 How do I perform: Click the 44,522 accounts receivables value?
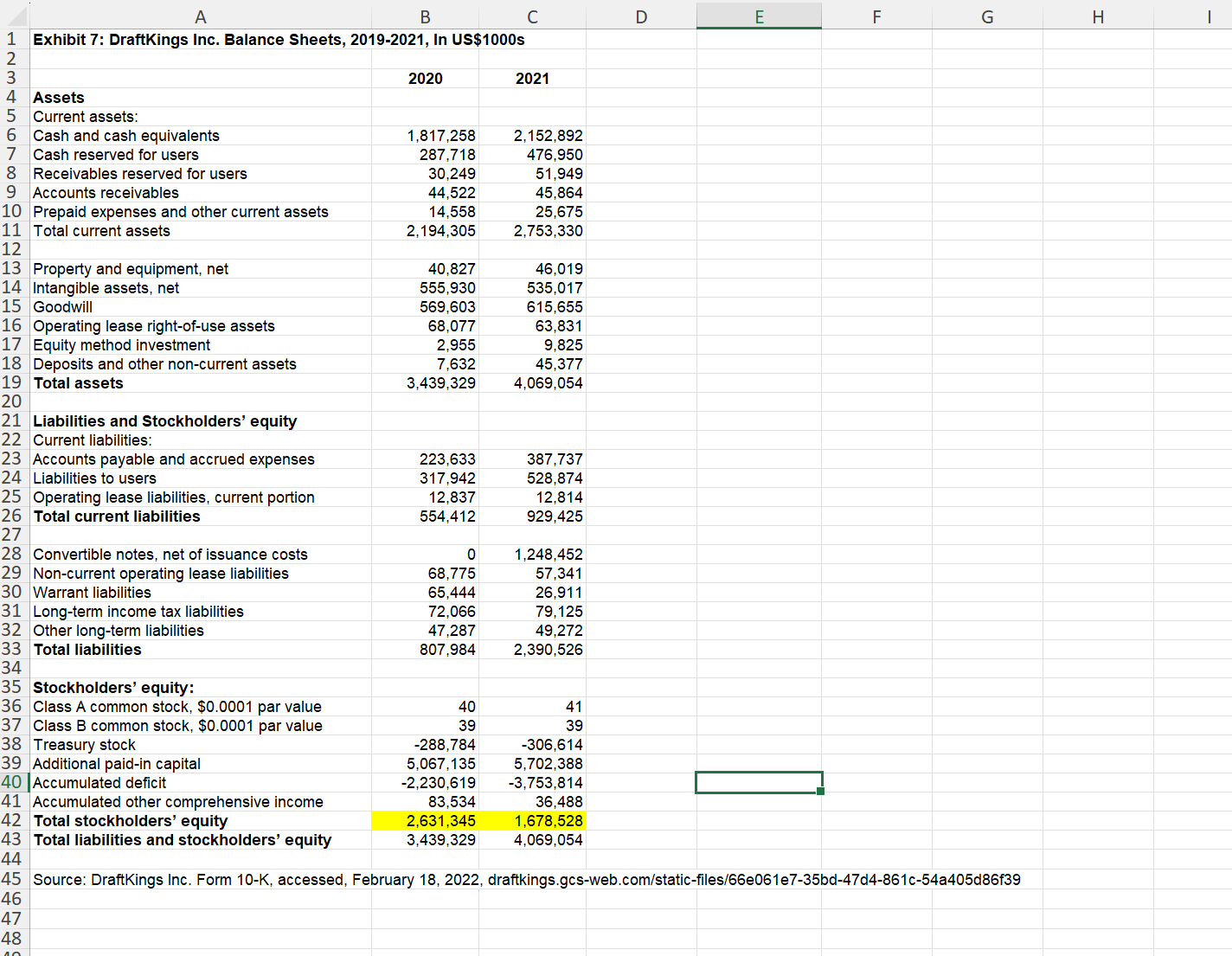pos(452,193)
